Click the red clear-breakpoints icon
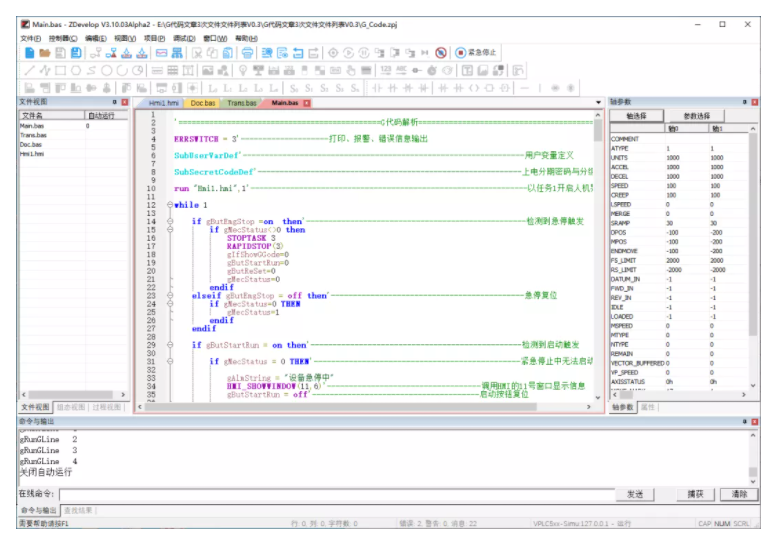This screenshot has height=550, width=777. point(441,53)
